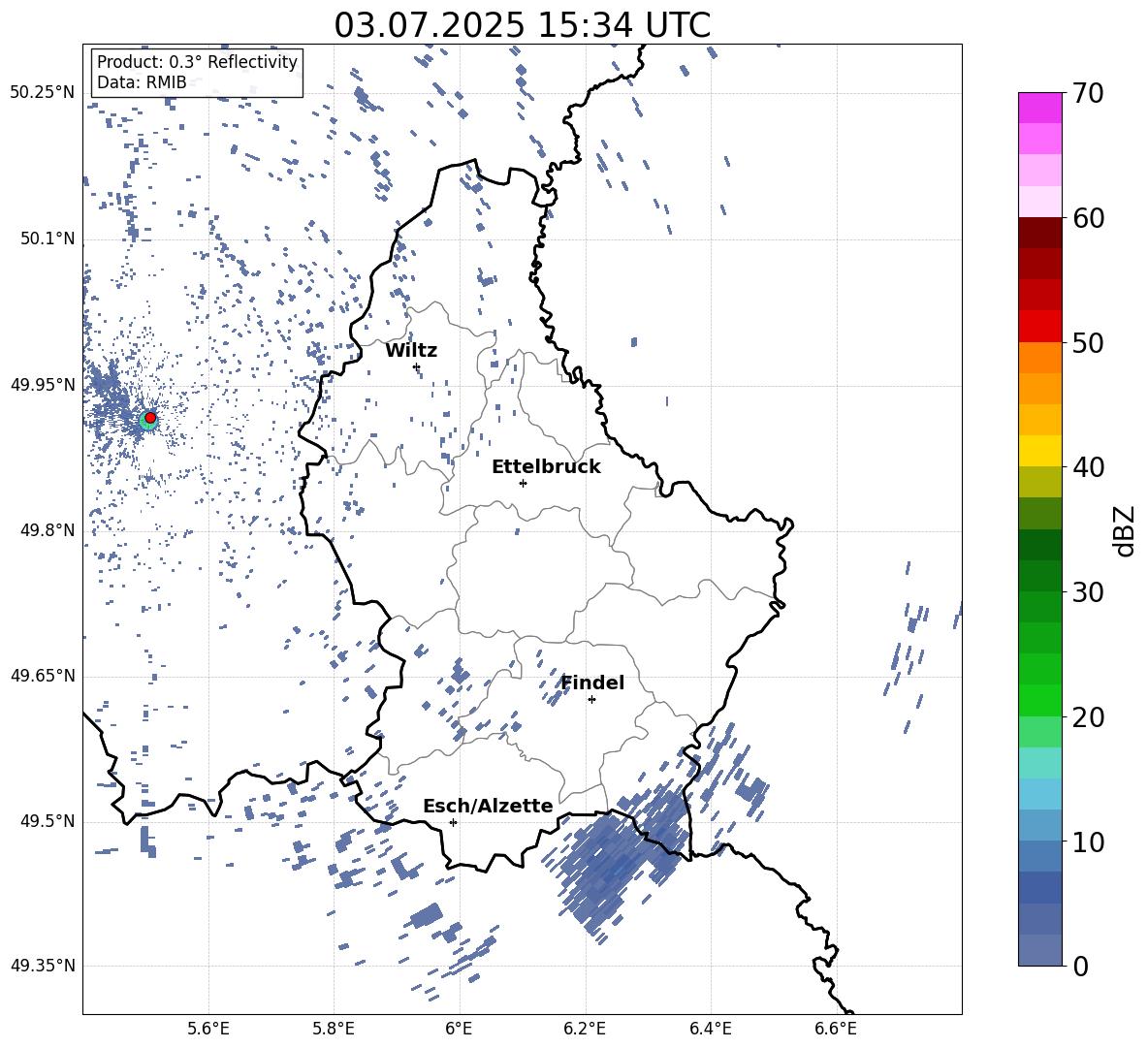This screenshot has width=1148, height=1048.
Task: Click the red radar site marker
Action: click(x=150, y=418)
